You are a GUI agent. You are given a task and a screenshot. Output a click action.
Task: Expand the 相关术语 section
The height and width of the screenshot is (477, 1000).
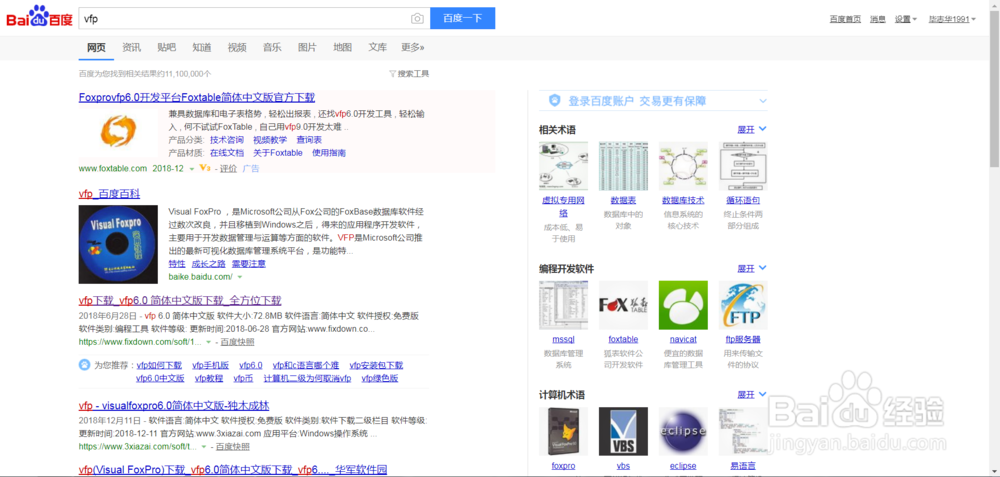click(752, 129)
